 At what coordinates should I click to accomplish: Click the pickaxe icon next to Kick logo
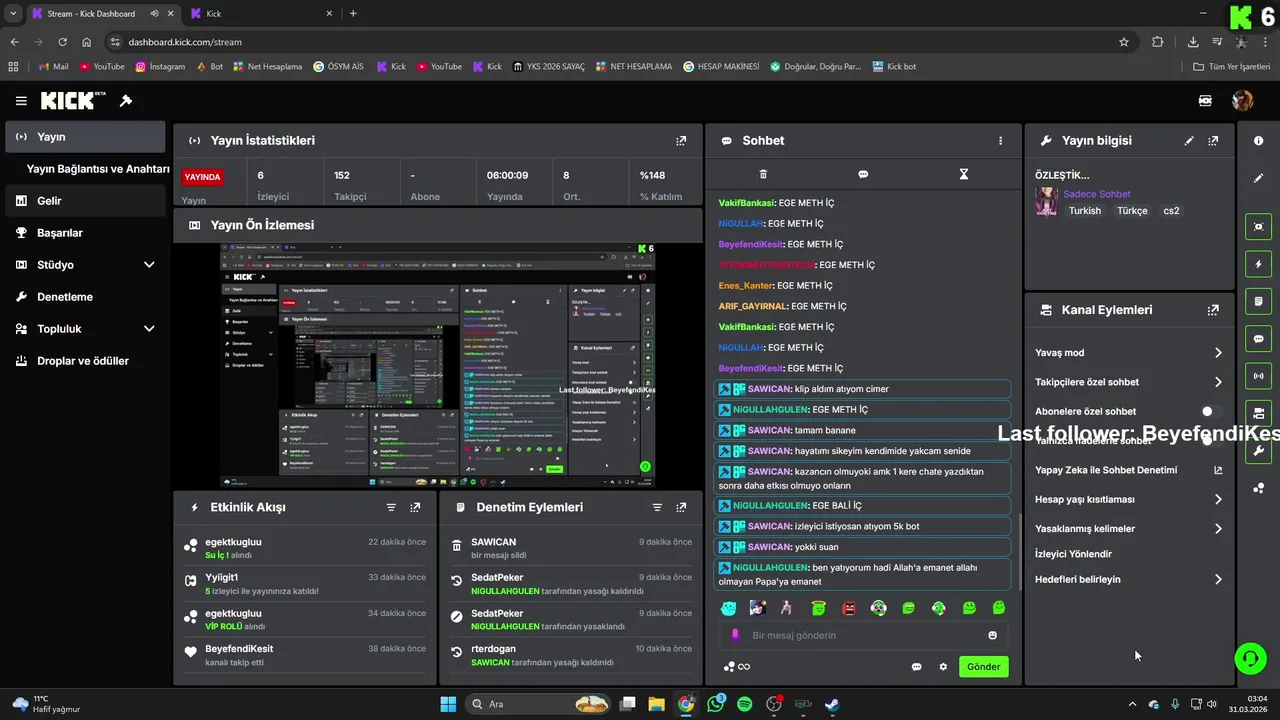(x=126, y=101)
